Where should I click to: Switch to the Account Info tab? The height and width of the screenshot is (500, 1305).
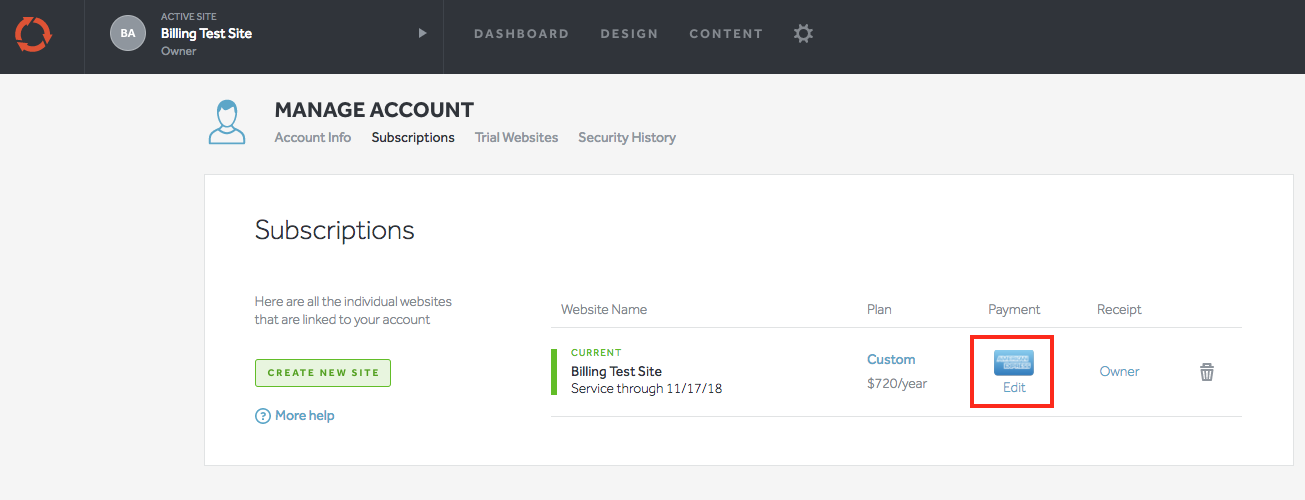click(x=313, y=138)
